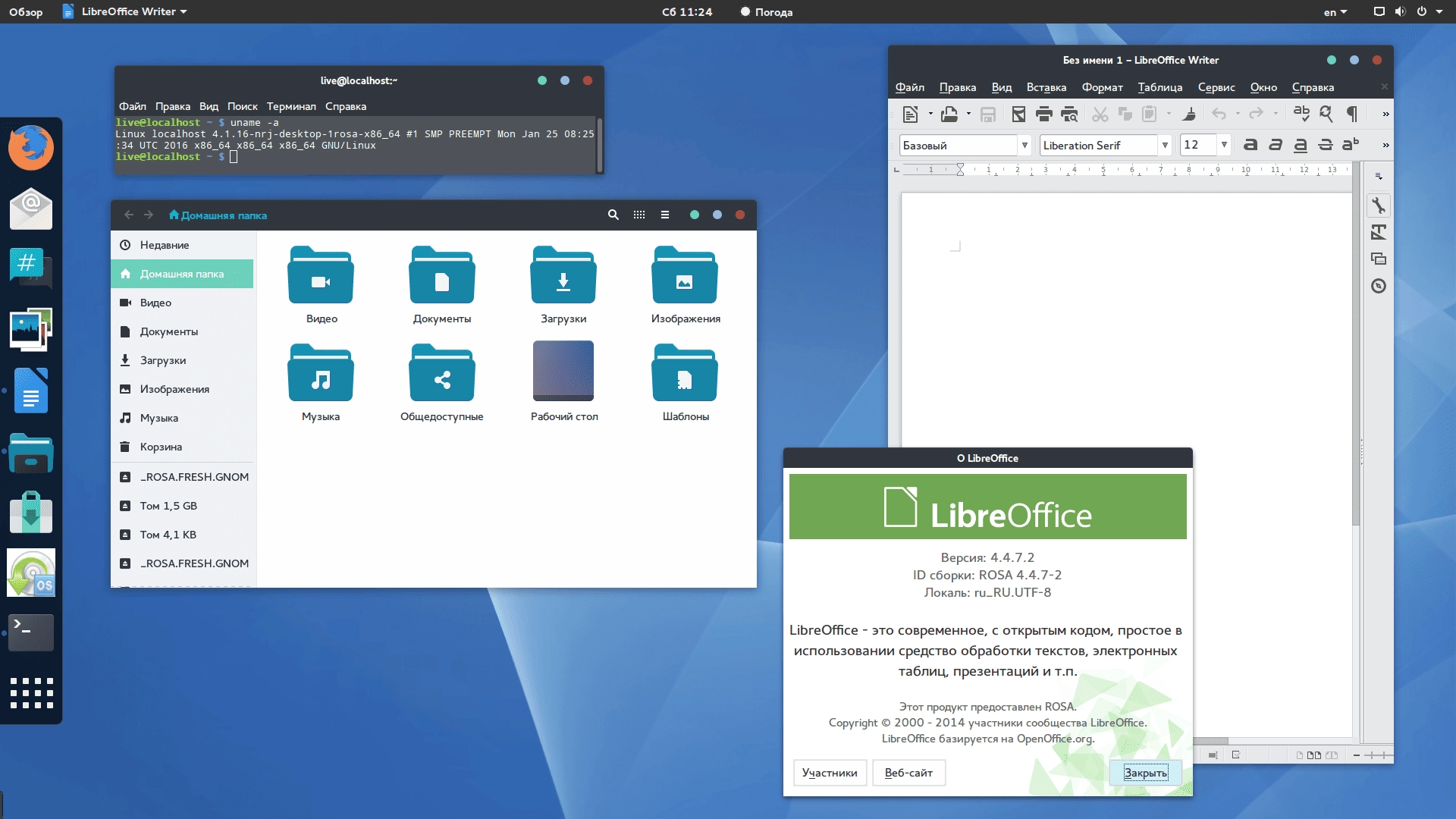Image resolution: width=1456 pixels, height=819 pixels.
Task: Go back in file manager
Action: click(129, 215)
